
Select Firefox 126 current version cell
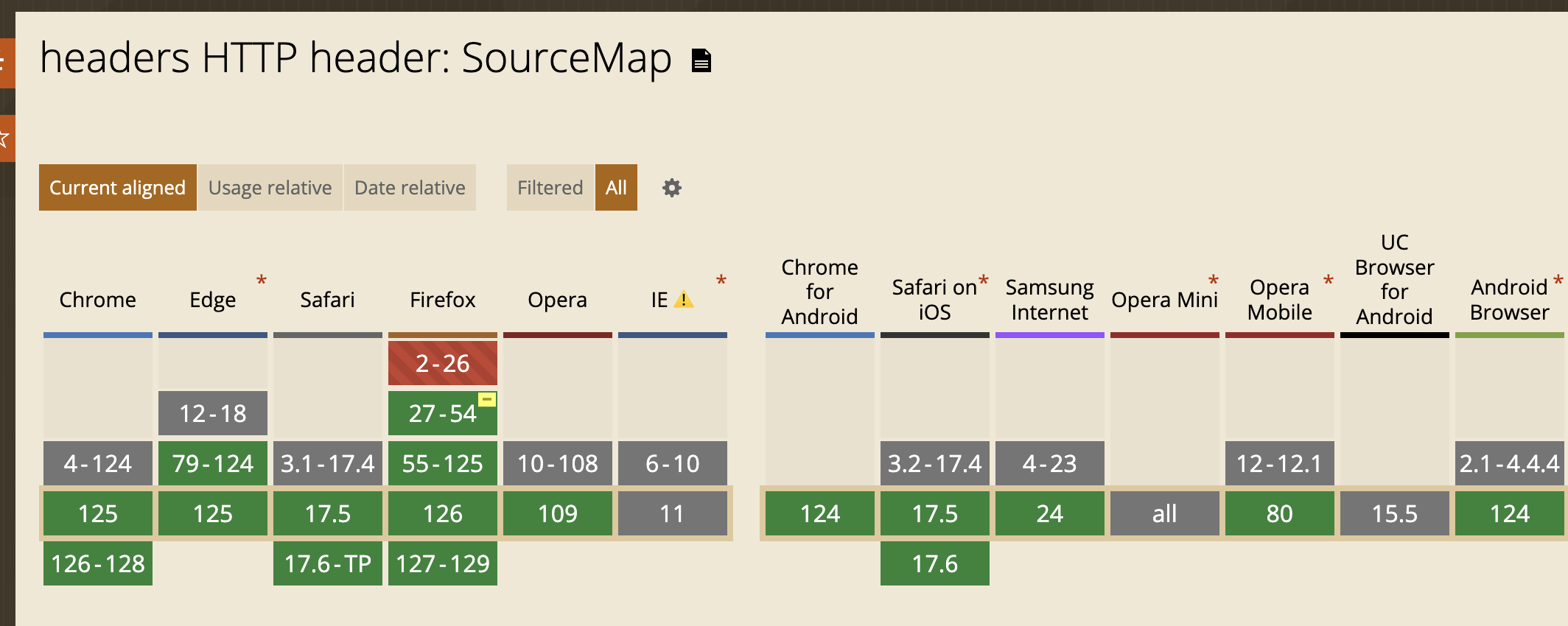pyautogui.click(x=443, y=513)
